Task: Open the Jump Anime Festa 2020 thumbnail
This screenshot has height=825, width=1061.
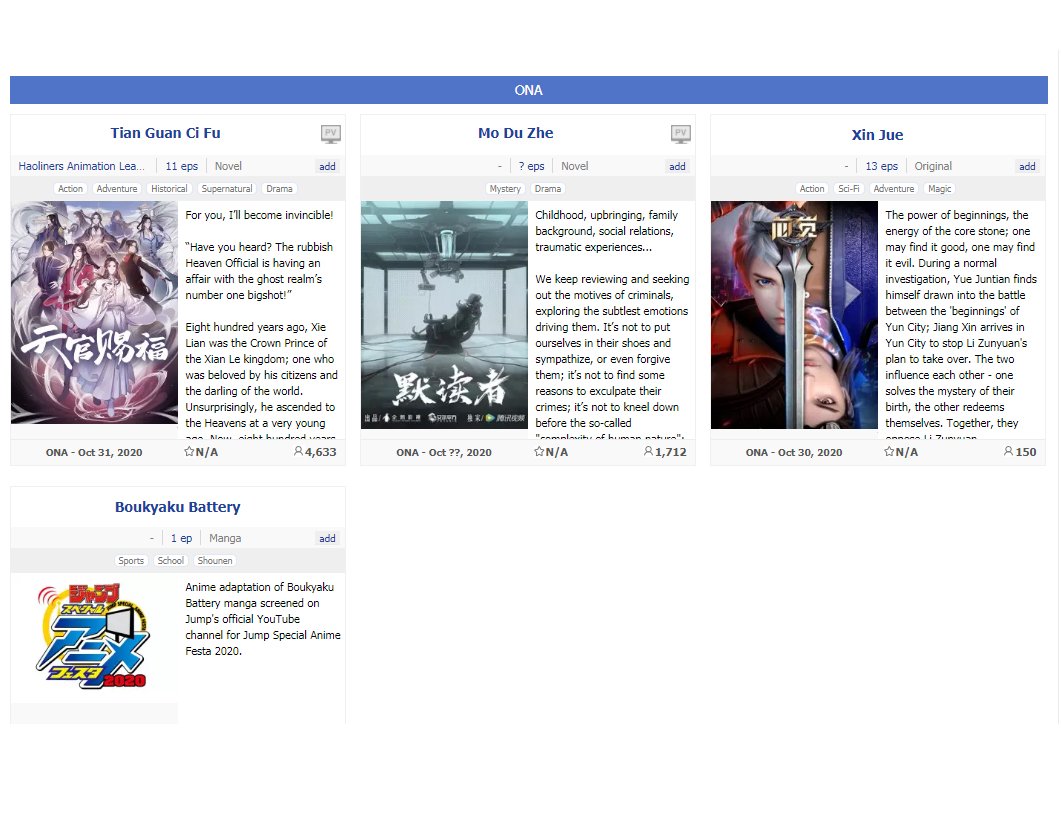Action: click(x=94, y=638)
